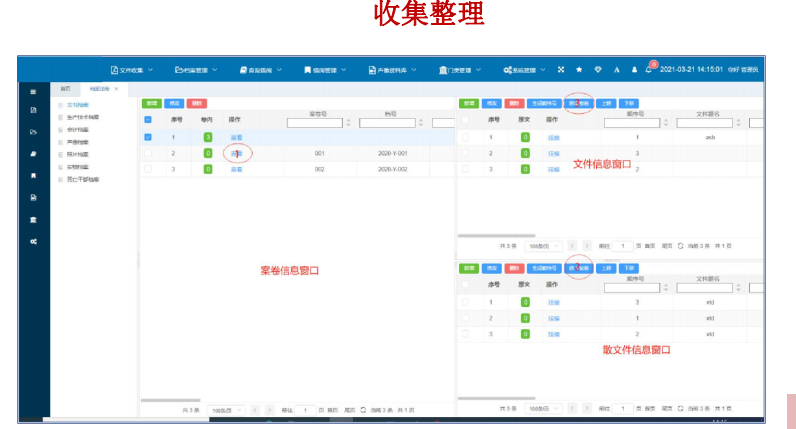Click the green 新增 button in case panel

click(151, 103)
